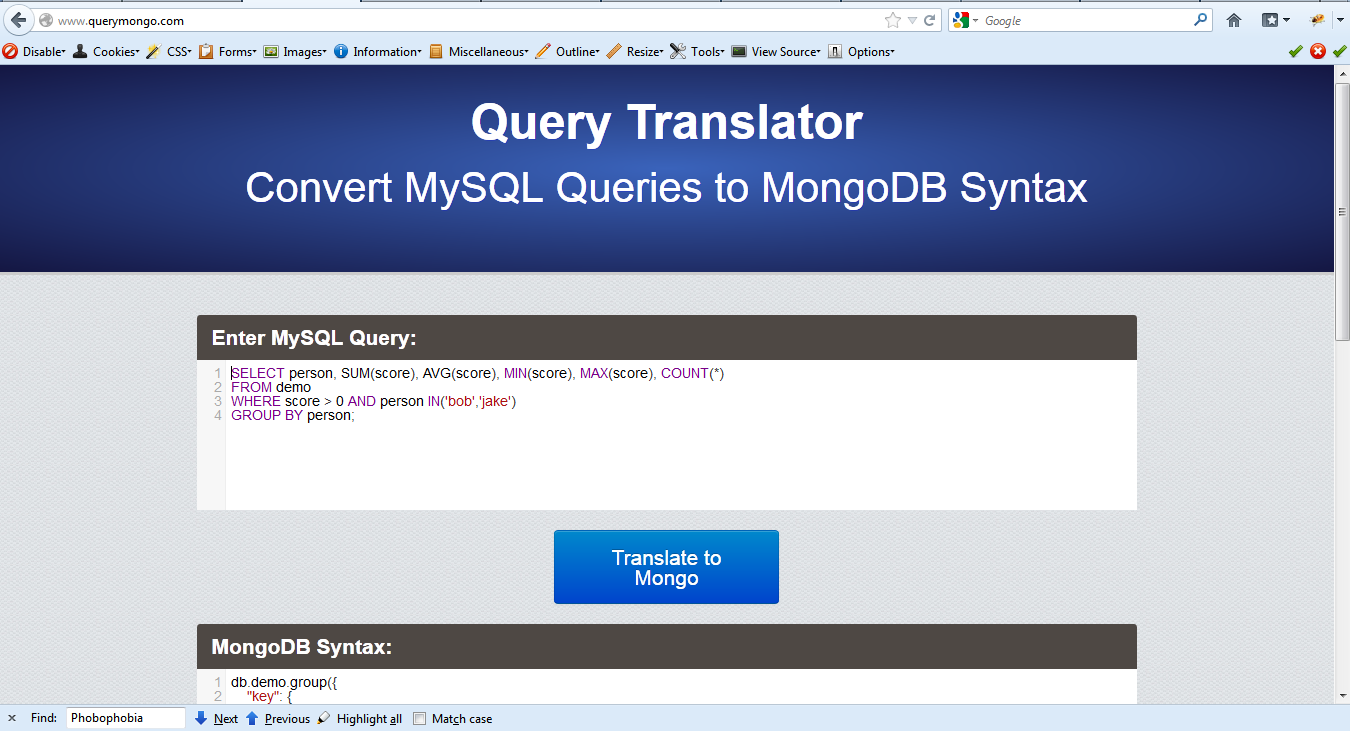Viewport: 1350px width, 731px height.
Task: Click 'Convert MySQL Queries to MongoDB Syntax' subtitle
Action: [x=667, y=187]
